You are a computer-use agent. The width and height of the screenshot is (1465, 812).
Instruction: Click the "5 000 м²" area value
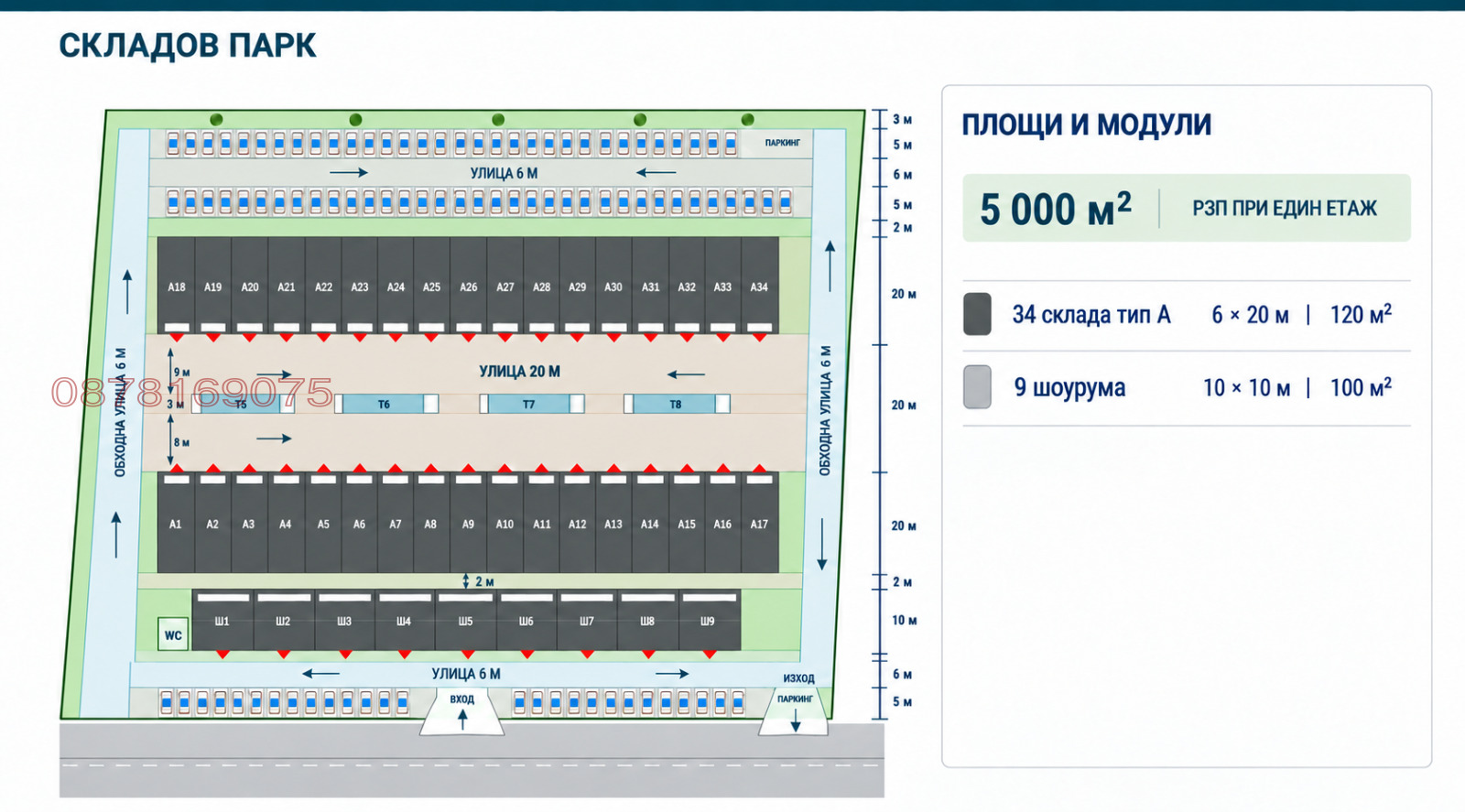(x=1056, y=209)
